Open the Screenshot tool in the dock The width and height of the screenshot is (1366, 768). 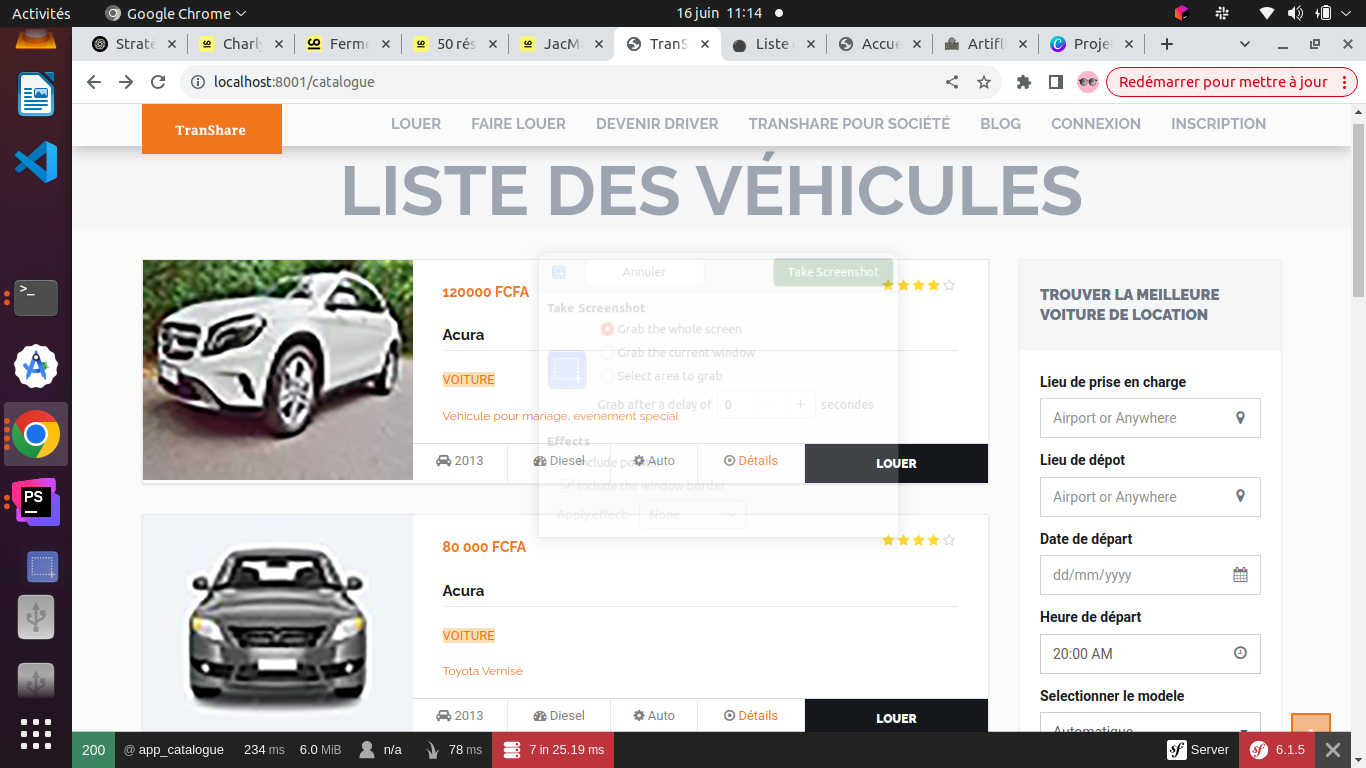coord(42,567)
